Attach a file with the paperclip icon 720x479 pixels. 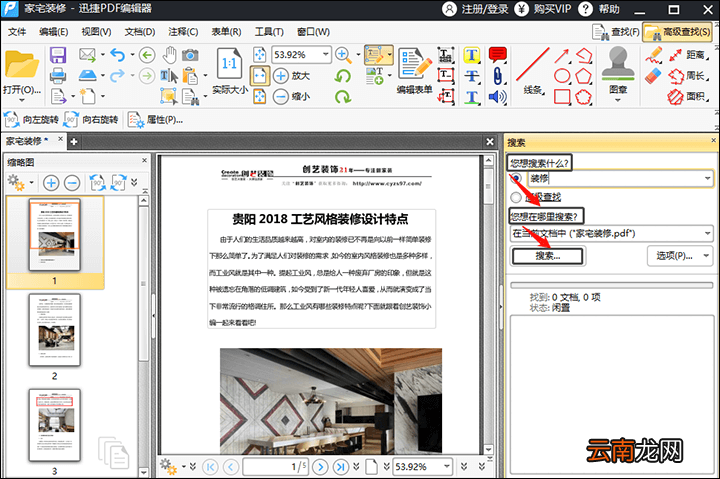click(x=498, y=76)
